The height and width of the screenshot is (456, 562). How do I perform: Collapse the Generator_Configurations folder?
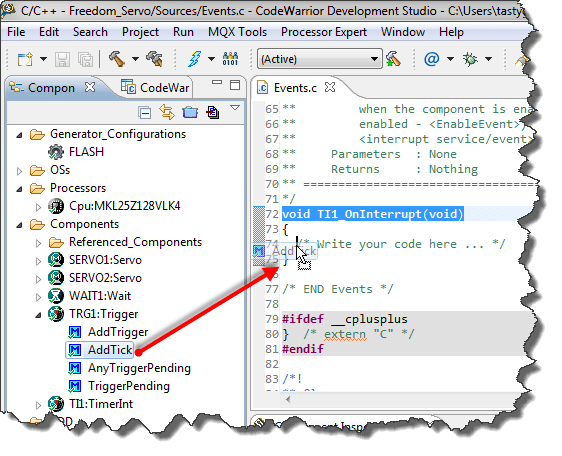[x=20, y=135]
